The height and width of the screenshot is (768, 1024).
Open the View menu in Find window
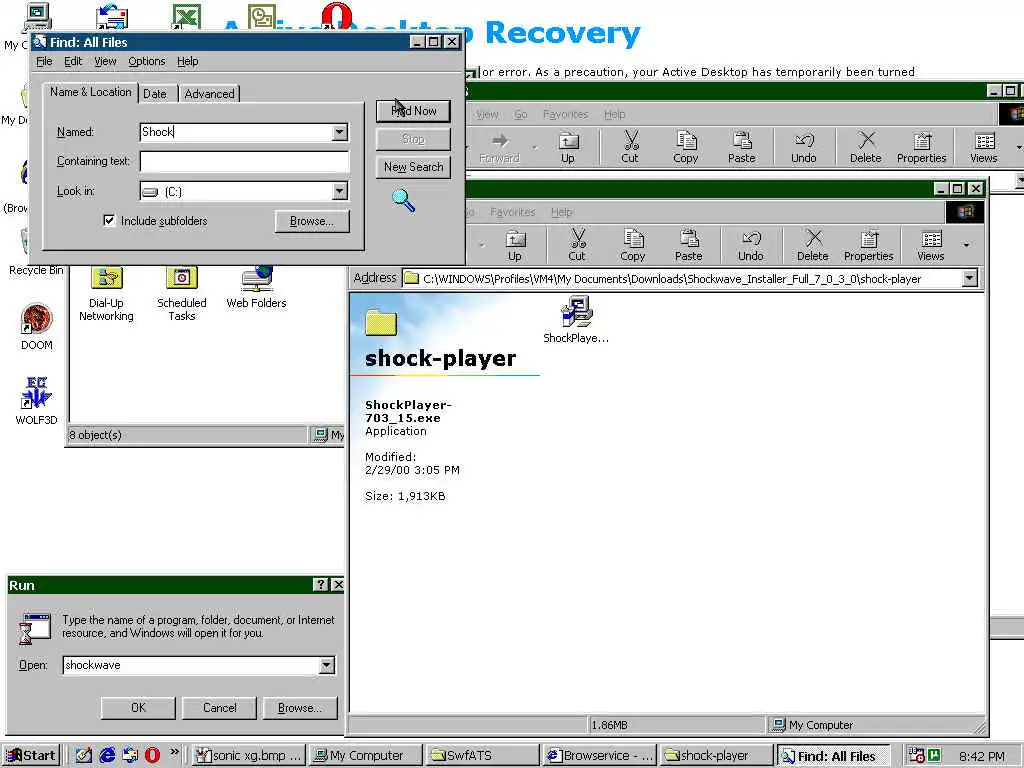(105, 61)
